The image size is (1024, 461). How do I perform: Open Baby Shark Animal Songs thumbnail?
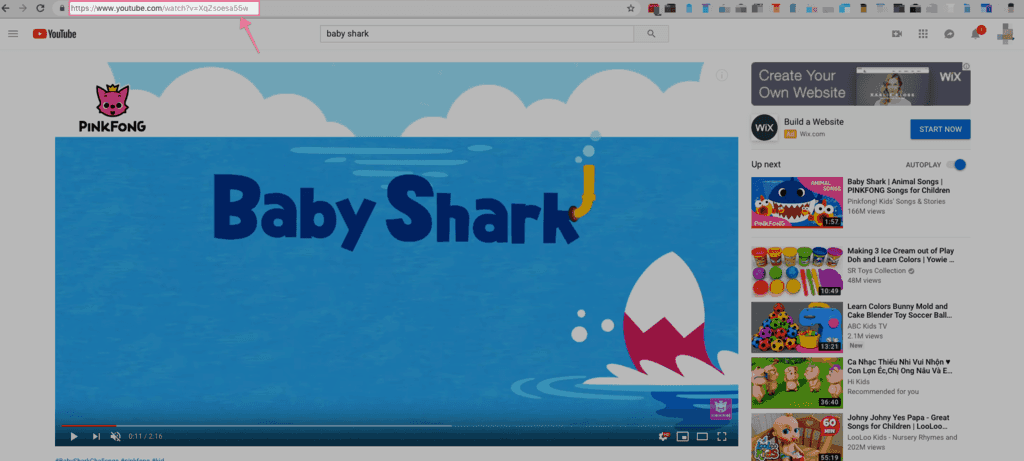point(797,202)
